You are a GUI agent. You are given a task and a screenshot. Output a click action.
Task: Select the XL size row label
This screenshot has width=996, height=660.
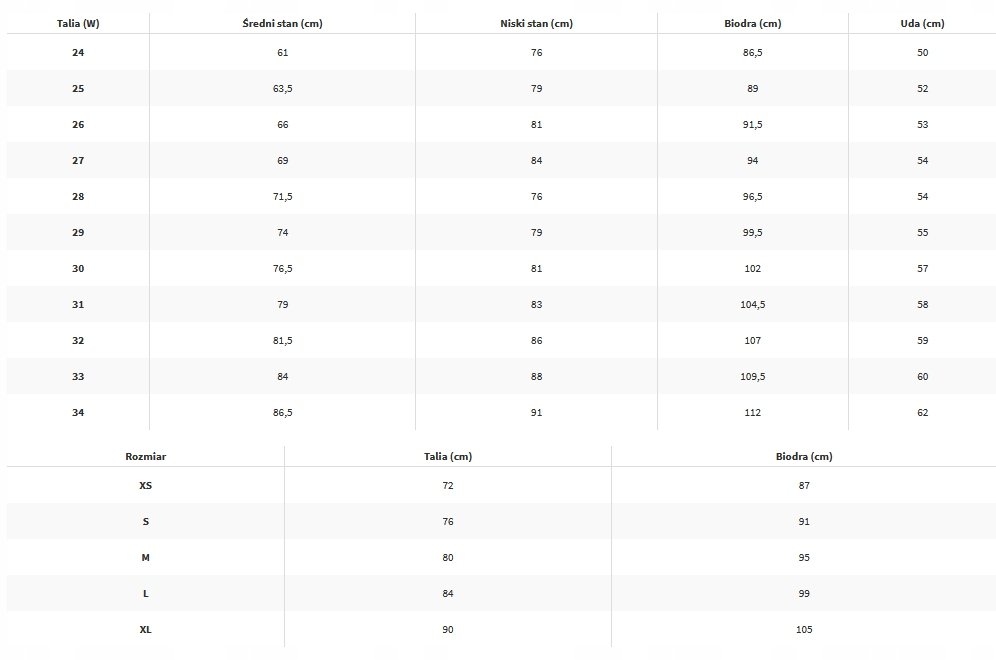click(x=145, y=629)
